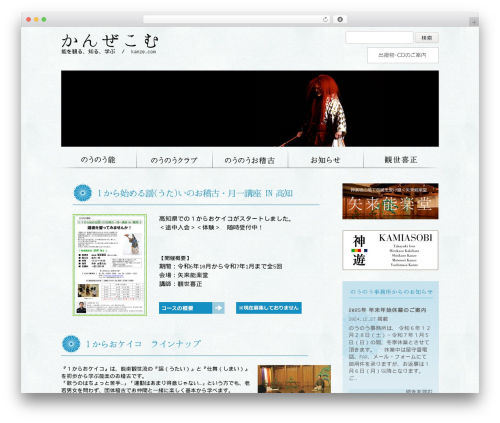The image size is (500, 423).
Task: Click the 1から始める謡のお稽古 IN 高知 heading
Action: click(195, 193)
